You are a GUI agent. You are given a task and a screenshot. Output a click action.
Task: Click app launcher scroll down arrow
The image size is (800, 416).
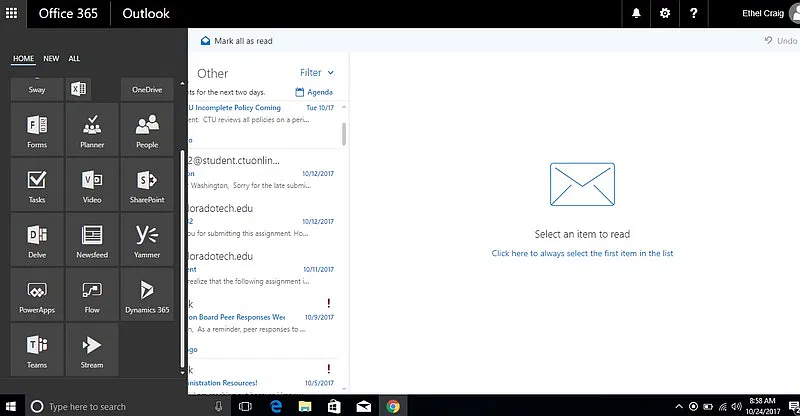(182, 372)
